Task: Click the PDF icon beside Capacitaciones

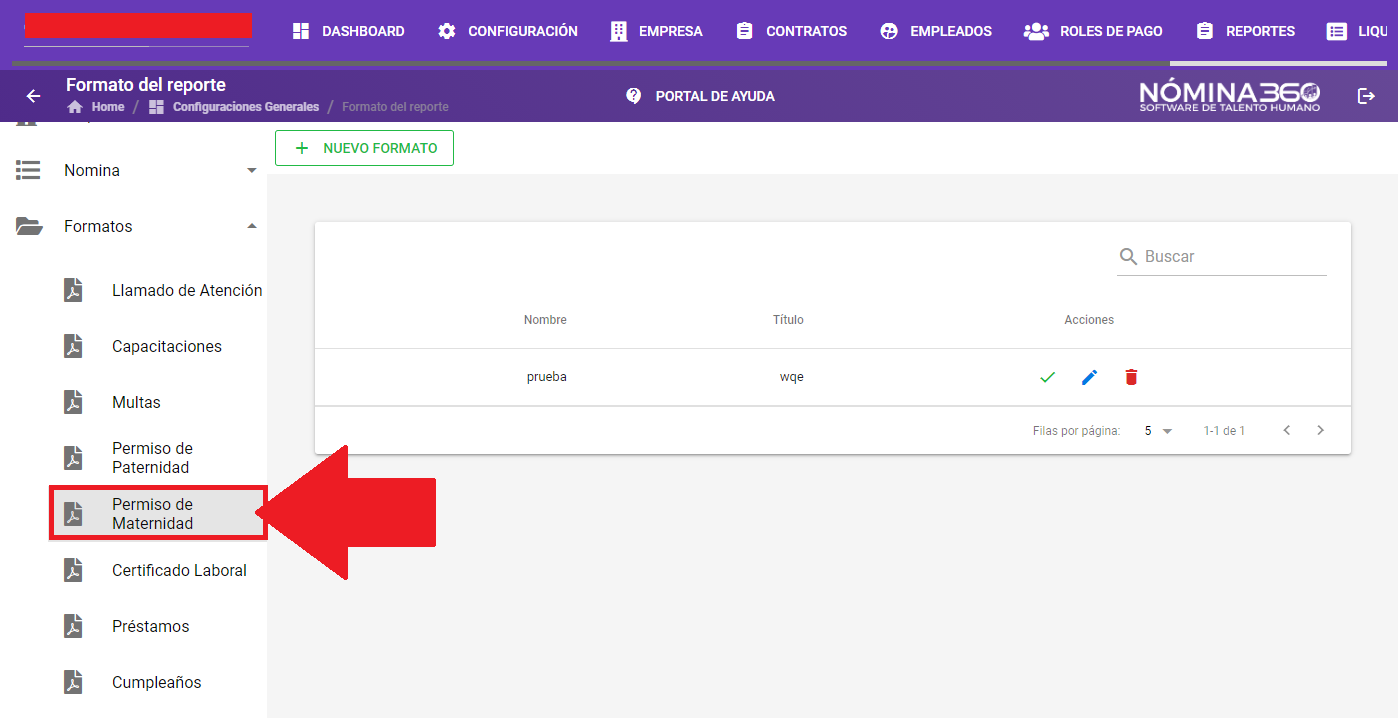Action: click(x=73, y=346)
